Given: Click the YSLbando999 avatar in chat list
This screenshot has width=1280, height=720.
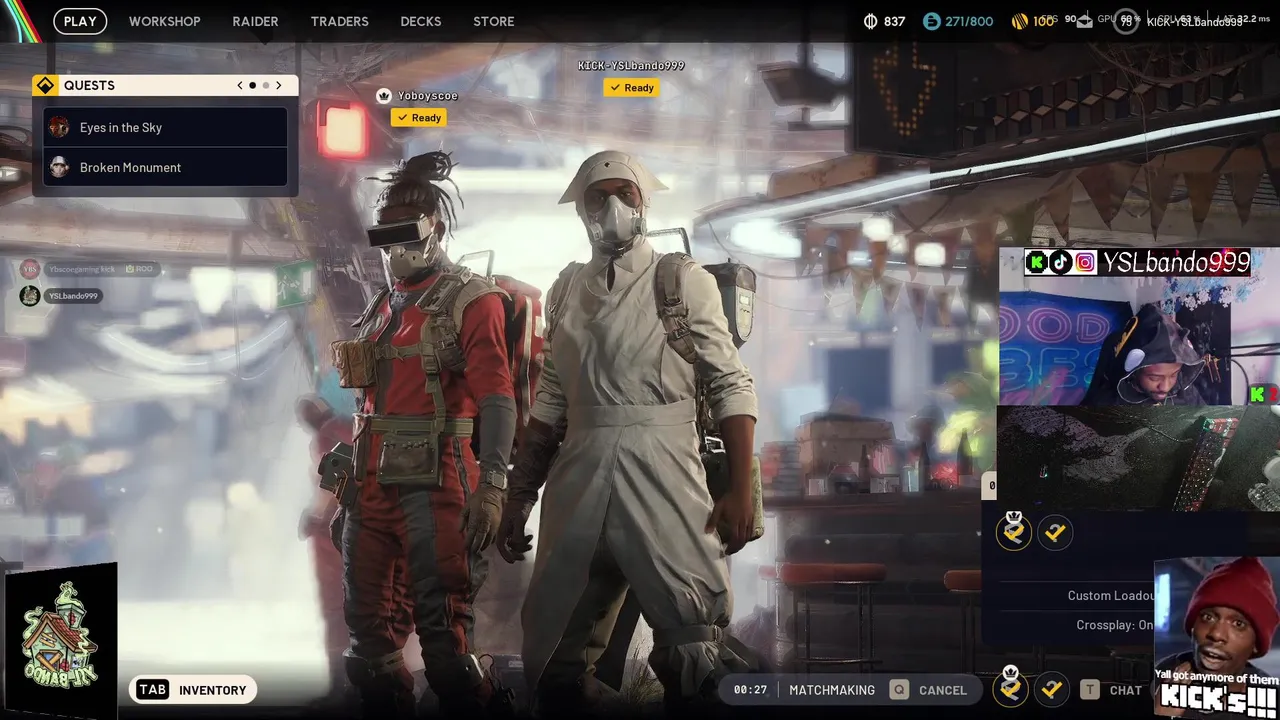Looking at the screenshot, I should [30, 296].
